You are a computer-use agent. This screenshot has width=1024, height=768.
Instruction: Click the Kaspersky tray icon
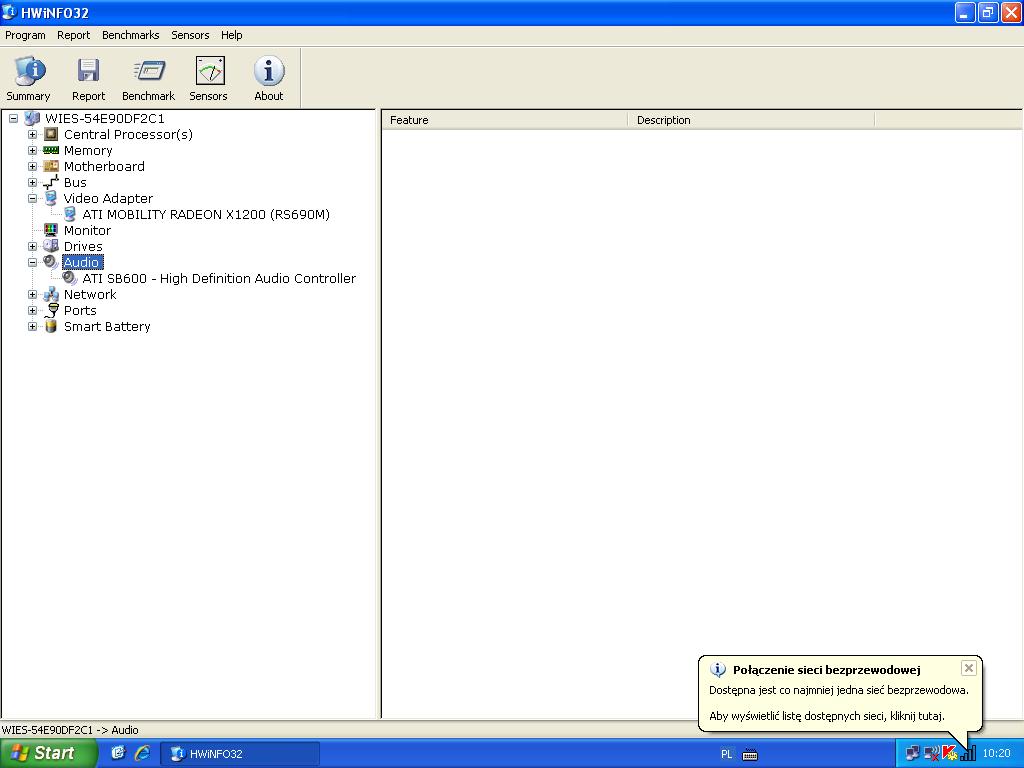(950, 754)
